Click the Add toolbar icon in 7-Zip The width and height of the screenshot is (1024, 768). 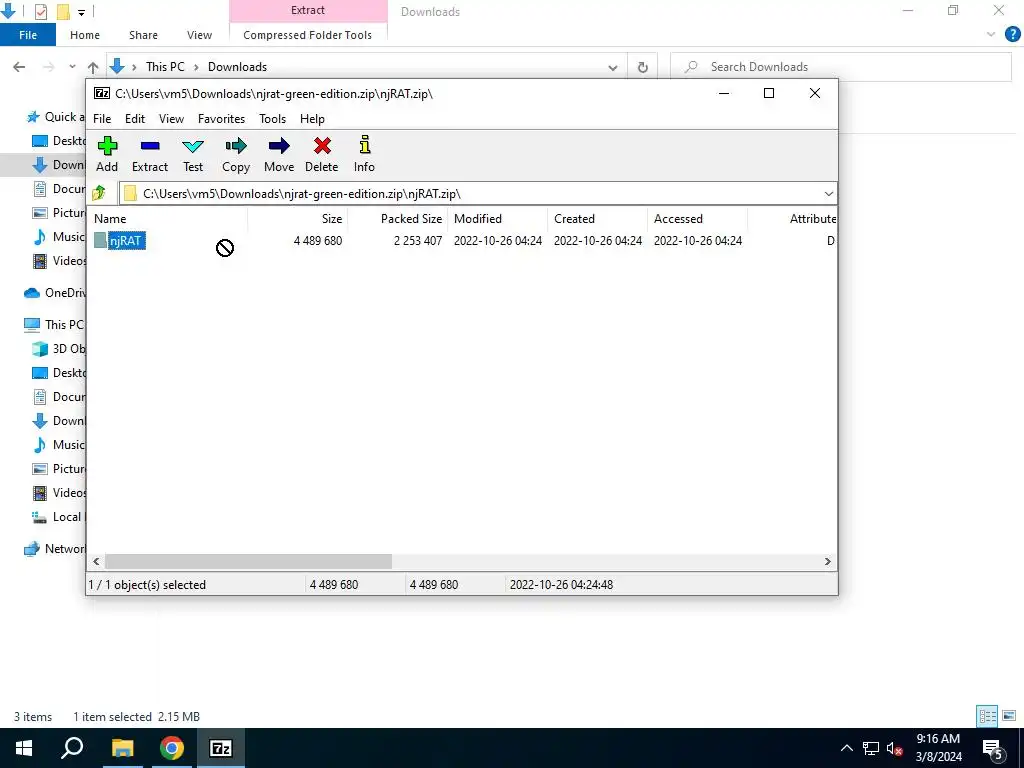[107, 155]
